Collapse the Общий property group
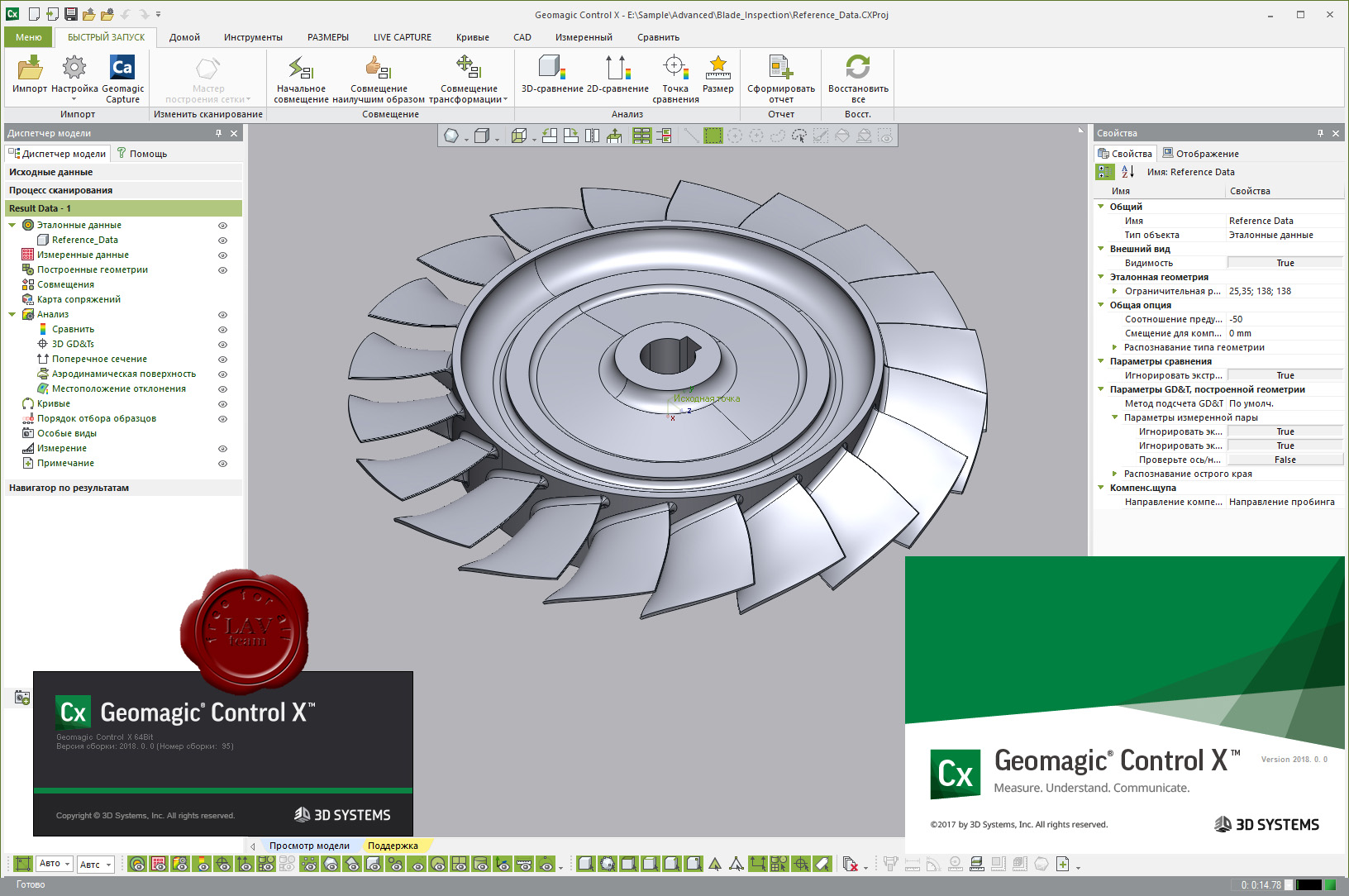The height and width of the screenshot is (896, 1349). point(1101,207)
